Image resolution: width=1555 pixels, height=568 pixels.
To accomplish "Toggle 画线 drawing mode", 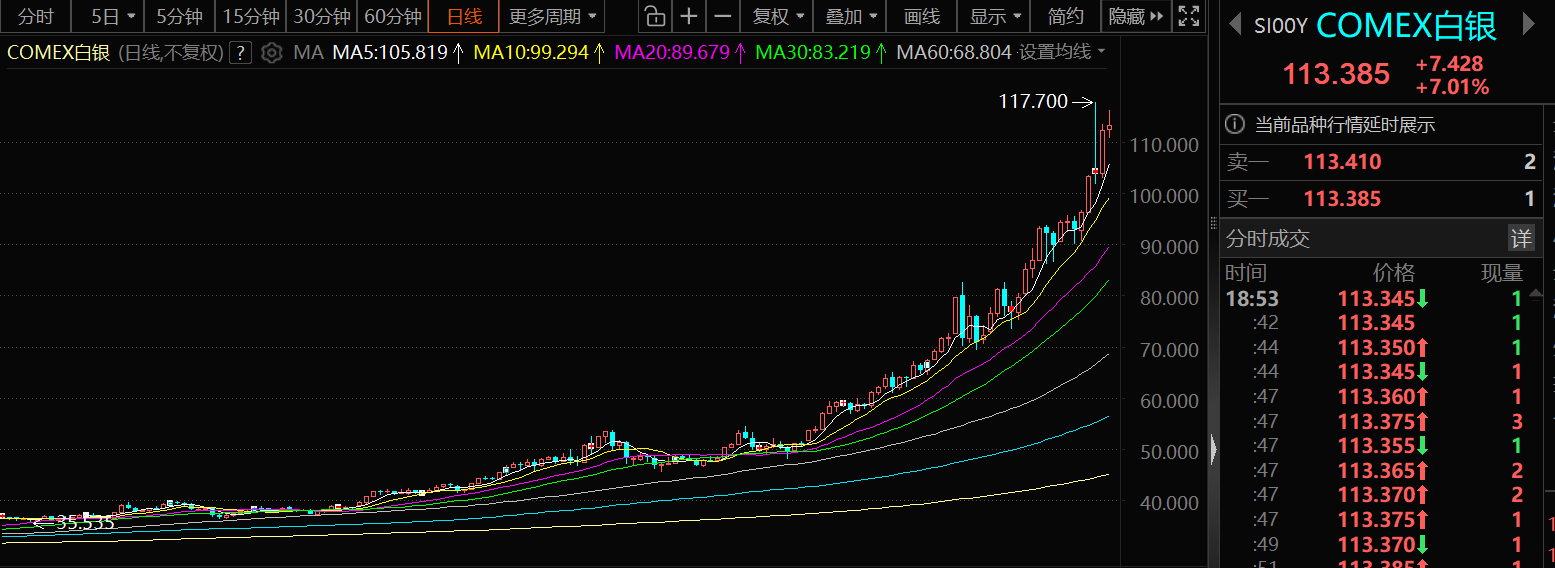I will [921, 16].
